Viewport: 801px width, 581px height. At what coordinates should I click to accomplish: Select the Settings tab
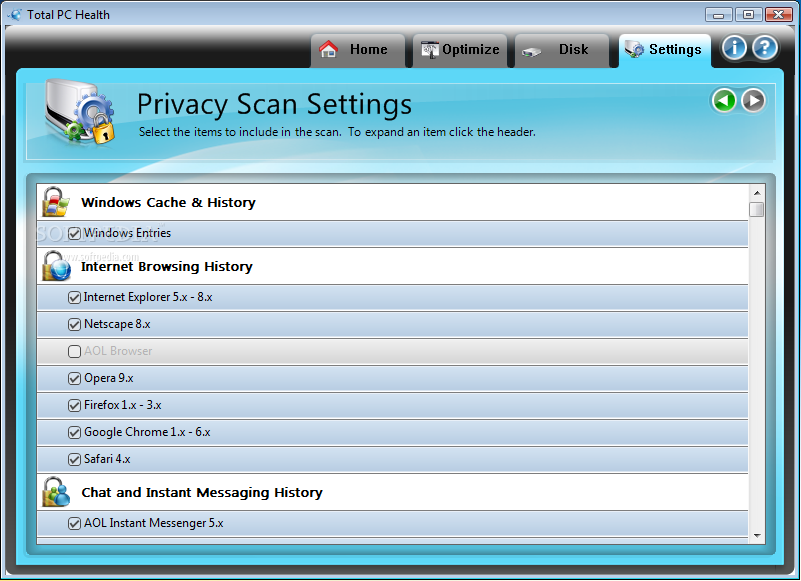(665, 50)
